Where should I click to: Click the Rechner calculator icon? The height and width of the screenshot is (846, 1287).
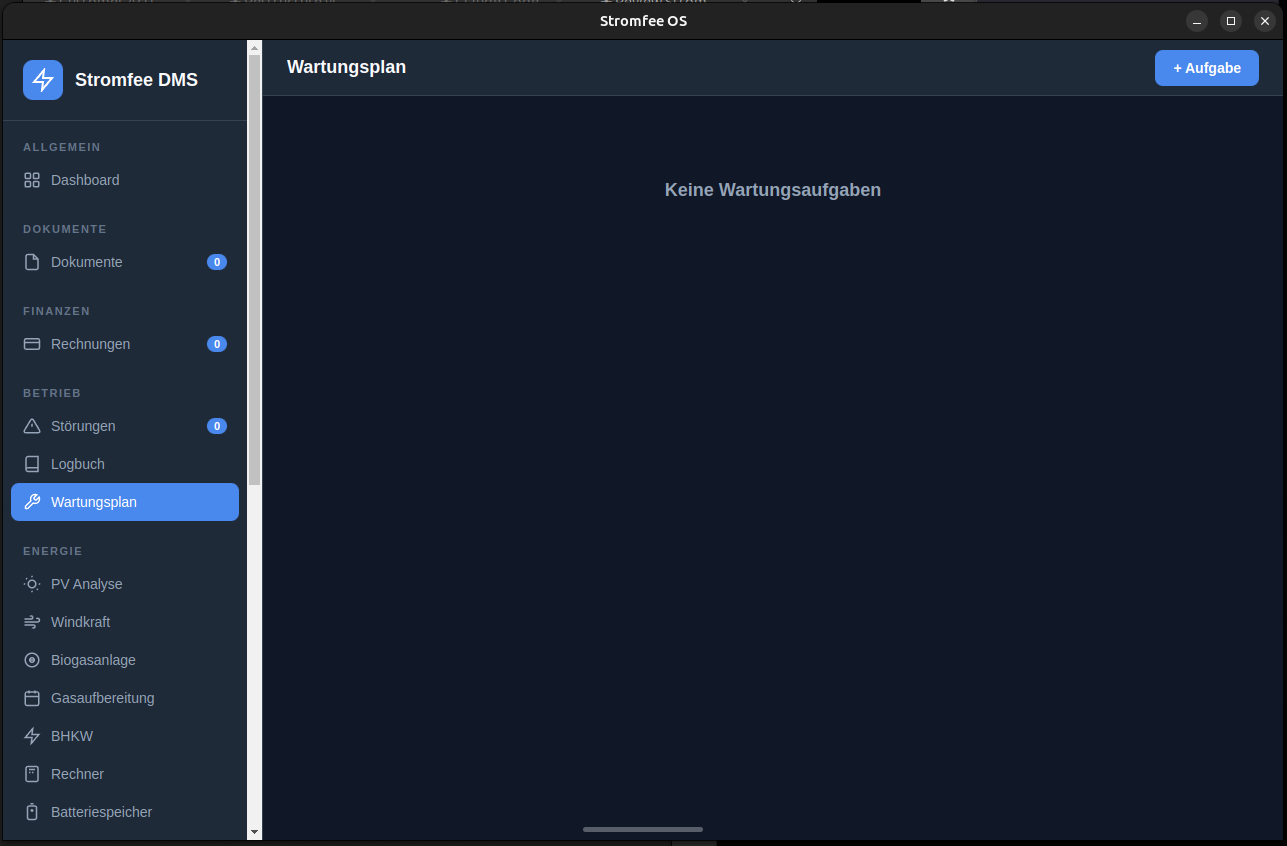(32, 774)
